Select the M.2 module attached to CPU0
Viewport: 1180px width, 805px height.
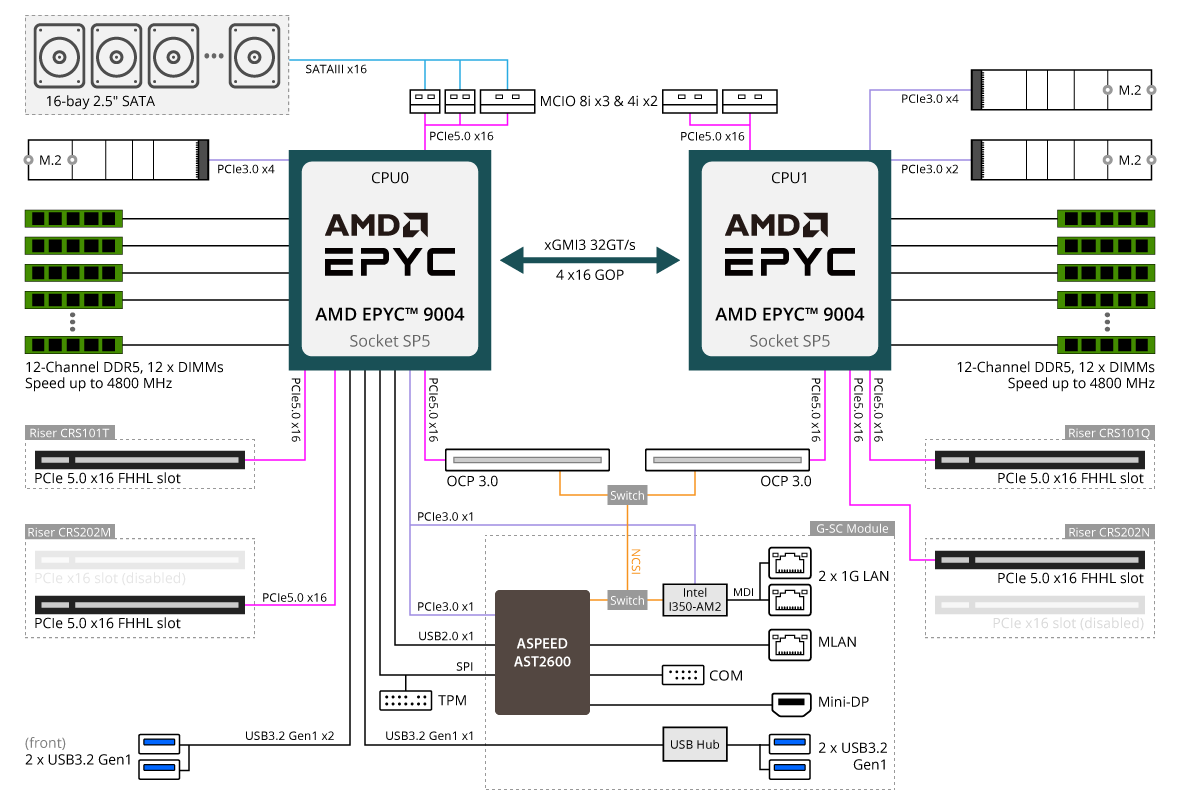(x=118, y=159)
